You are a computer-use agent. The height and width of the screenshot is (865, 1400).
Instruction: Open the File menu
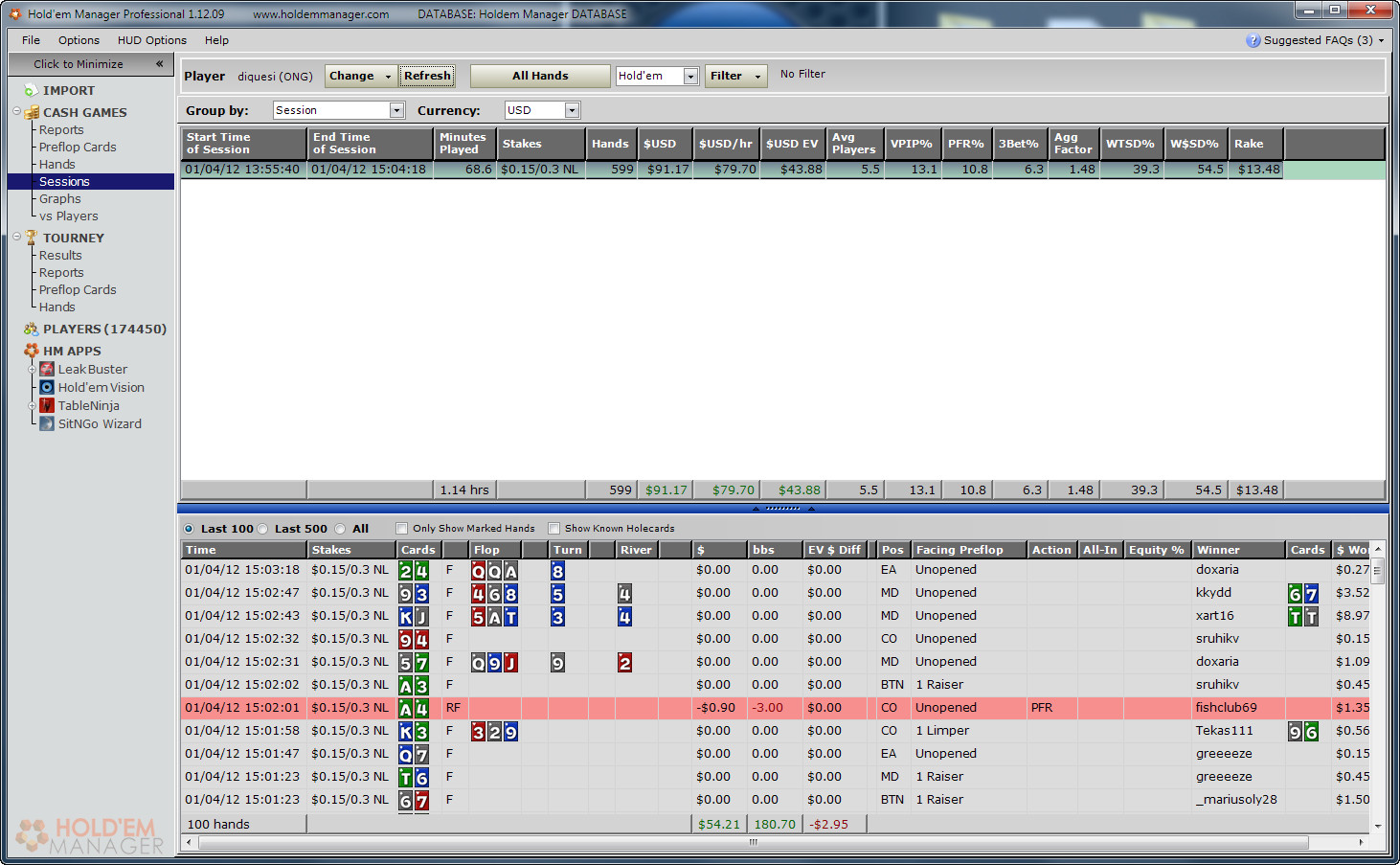(x=32, y=40)
